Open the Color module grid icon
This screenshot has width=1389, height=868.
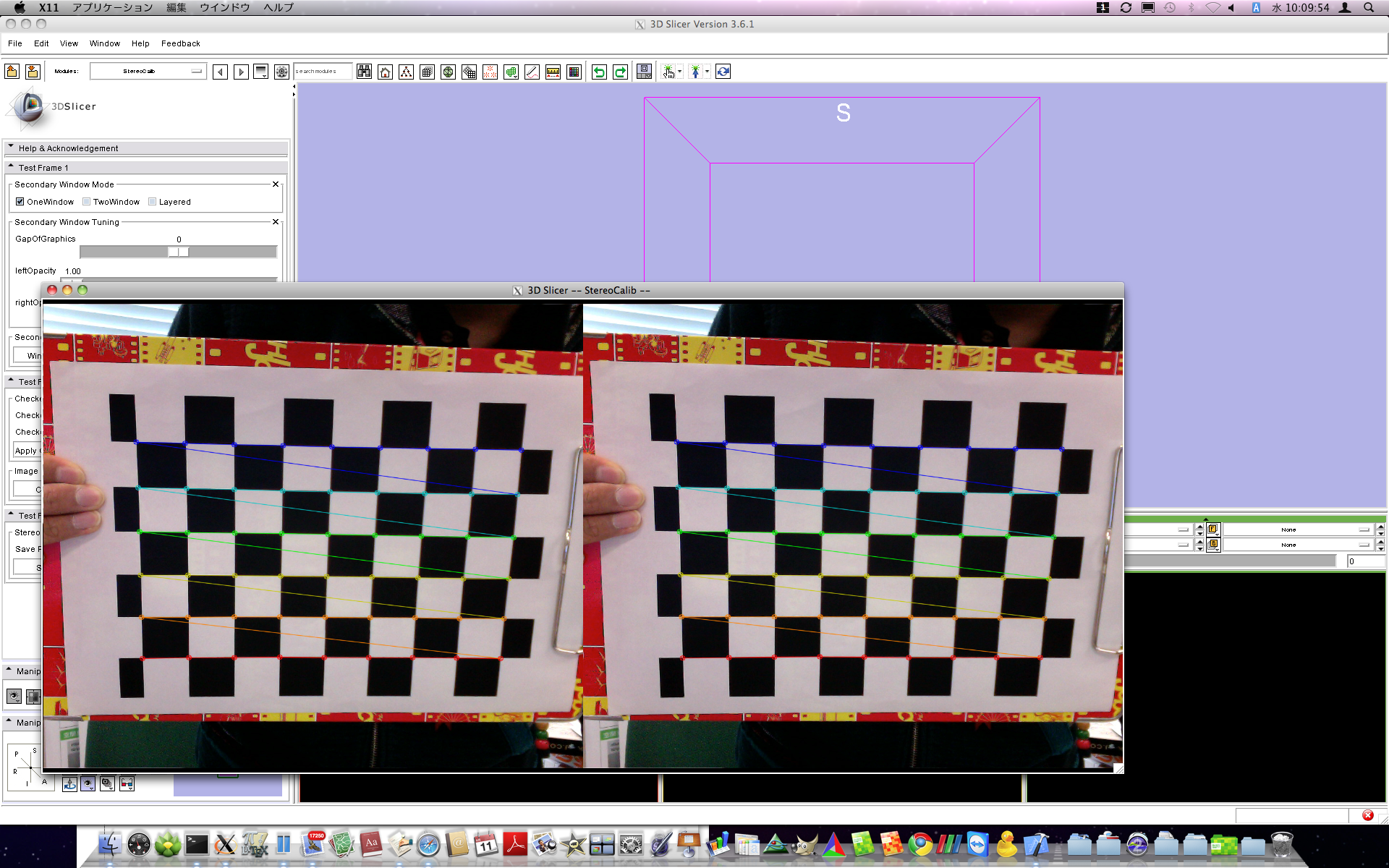(574, 72)
